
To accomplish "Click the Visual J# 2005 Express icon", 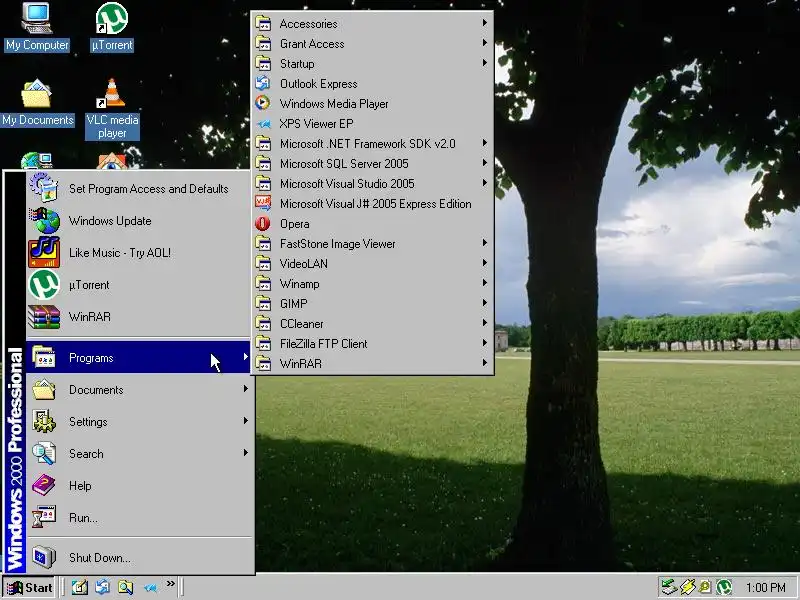I will click(x=263, y=203).
